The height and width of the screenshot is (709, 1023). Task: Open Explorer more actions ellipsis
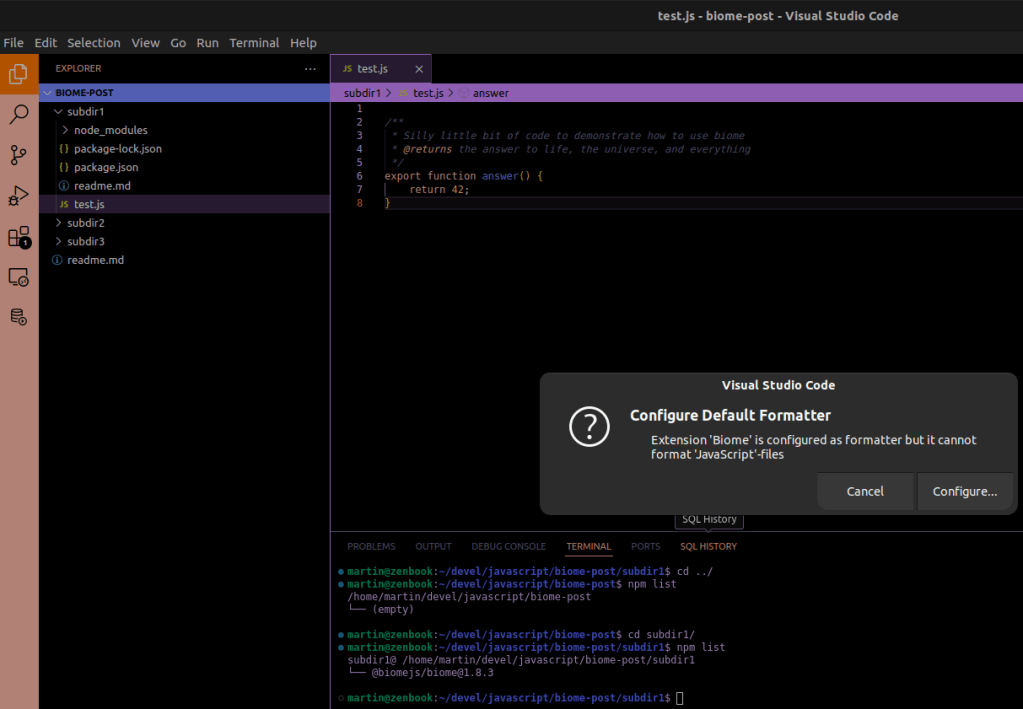pyautogui.click(x=309, y=68)
